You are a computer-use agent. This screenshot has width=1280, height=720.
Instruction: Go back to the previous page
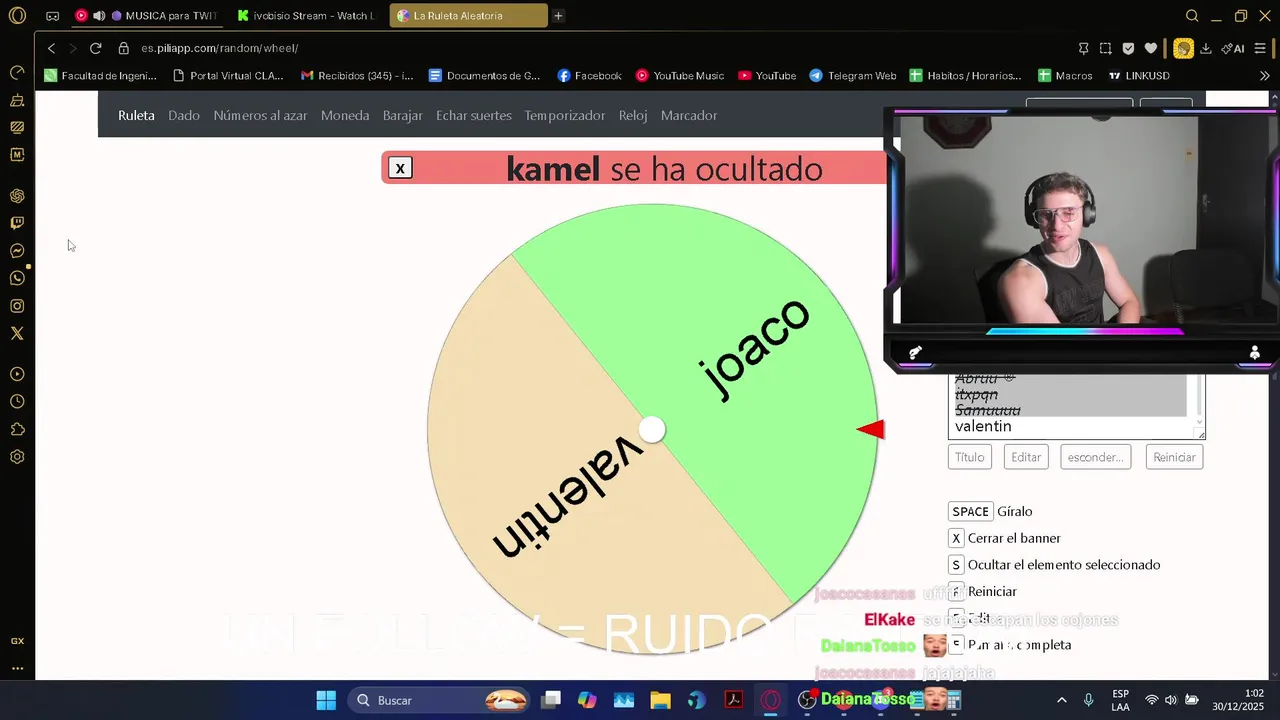pyautogui.click(x=51, y=48)
